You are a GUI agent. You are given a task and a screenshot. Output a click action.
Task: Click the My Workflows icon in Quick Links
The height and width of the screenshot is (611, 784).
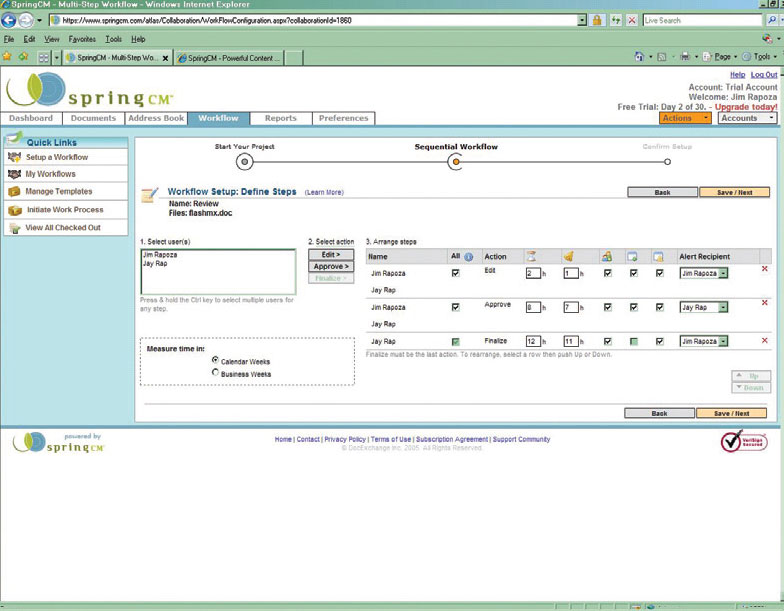click(x=15, y=174)
